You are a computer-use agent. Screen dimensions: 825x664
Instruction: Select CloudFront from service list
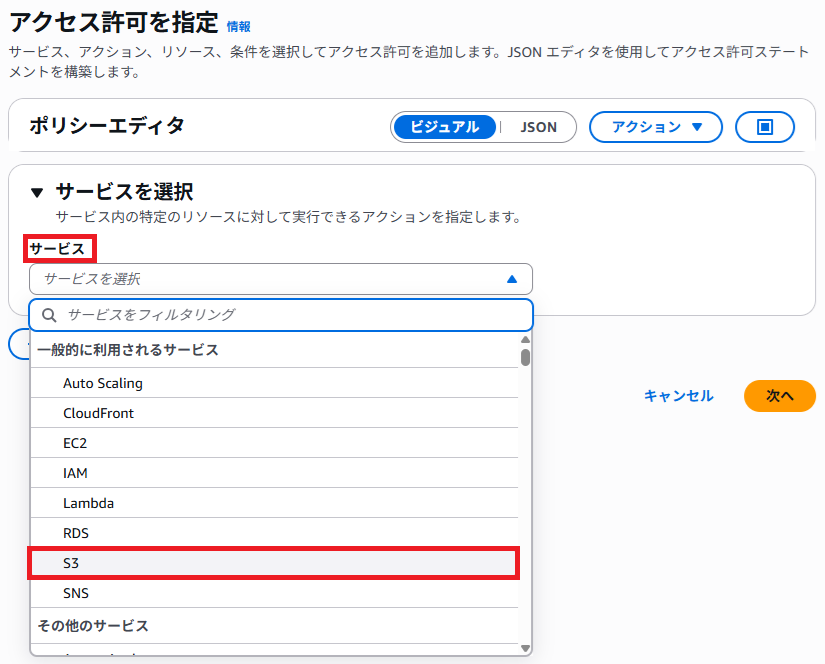click(98, 413)
